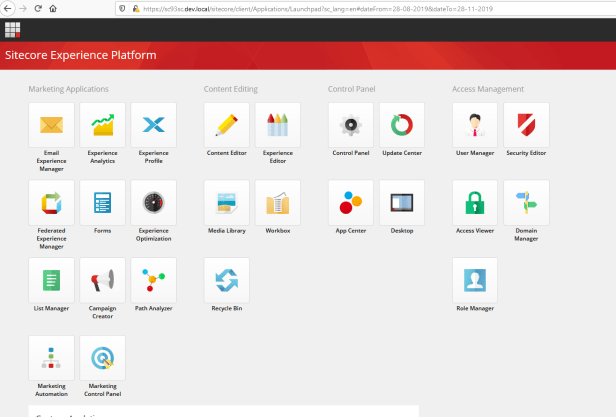Open the Role Manager
Viewport: 616px width, 417px height.
475,281
